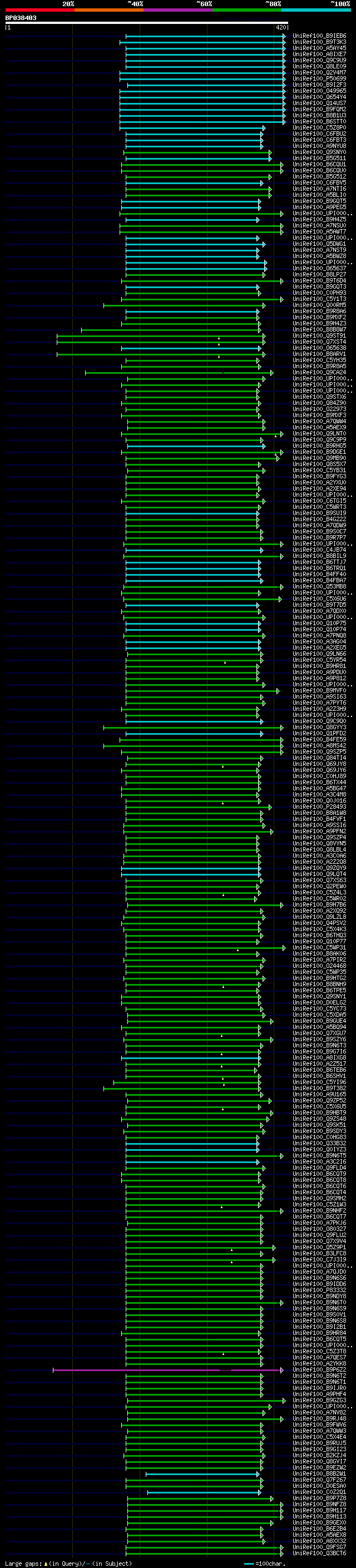
Task: Select the hit label UniRef100_B6STT0
Action: 319,121
